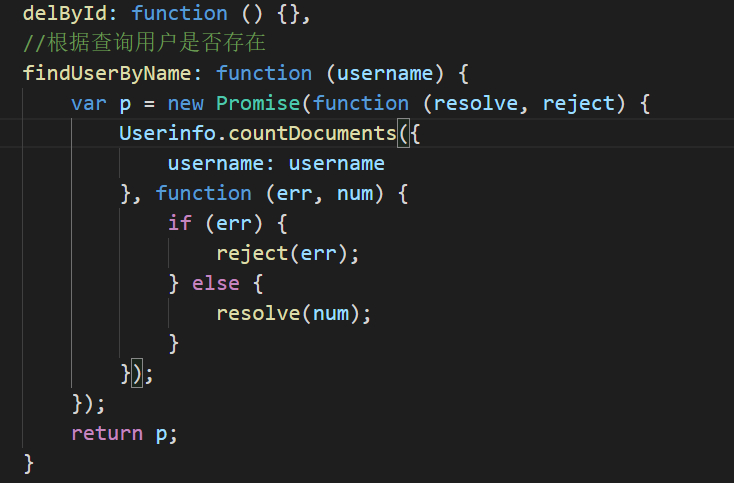This screenshot has height=483, width=734.
Task: Select the username parameter in findUserByName
Action: pos(385,73)
